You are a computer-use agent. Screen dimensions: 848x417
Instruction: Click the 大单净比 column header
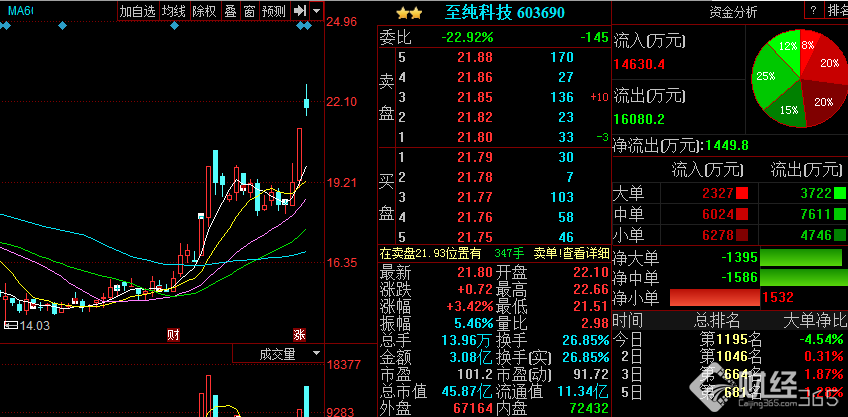click(814, 321)
